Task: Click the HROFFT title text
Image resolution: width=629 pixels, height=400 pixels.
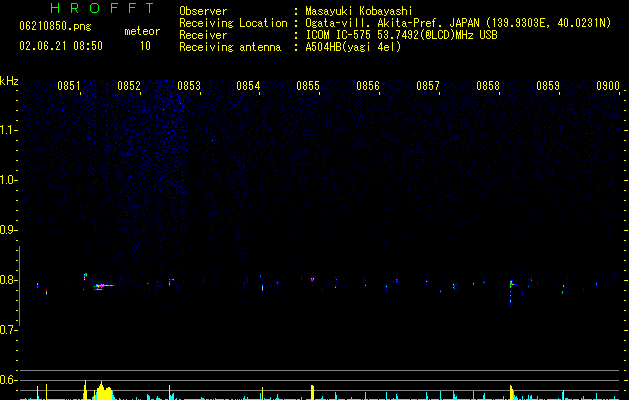Action: (x=102, y=8)
